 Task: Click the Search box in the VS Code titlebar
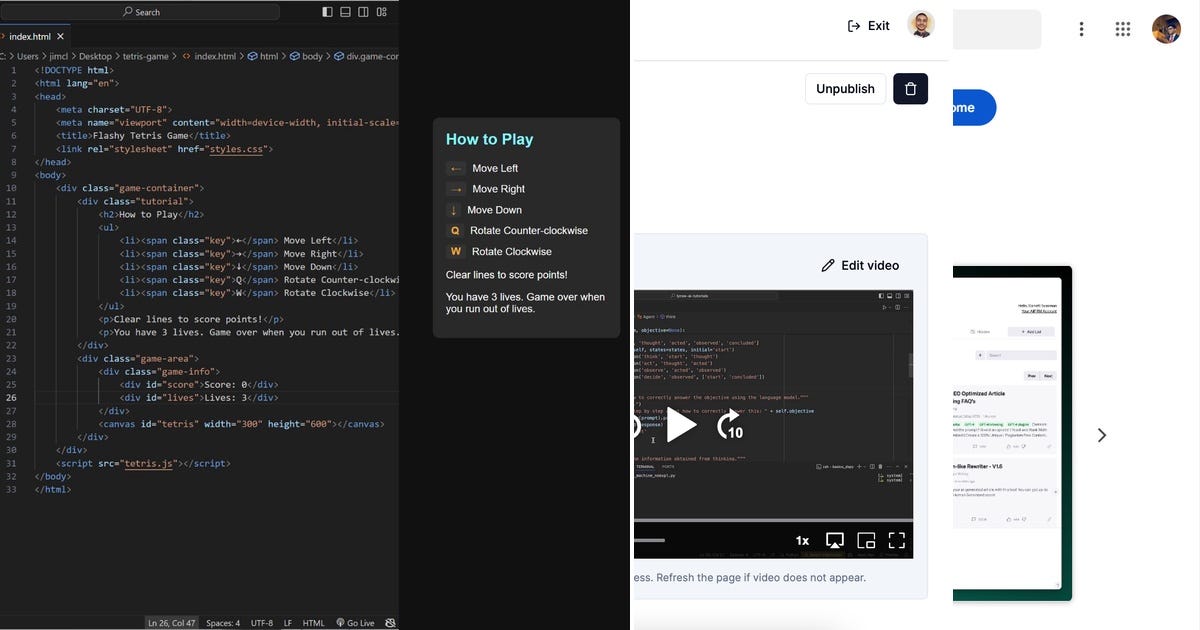click(142, 11)
